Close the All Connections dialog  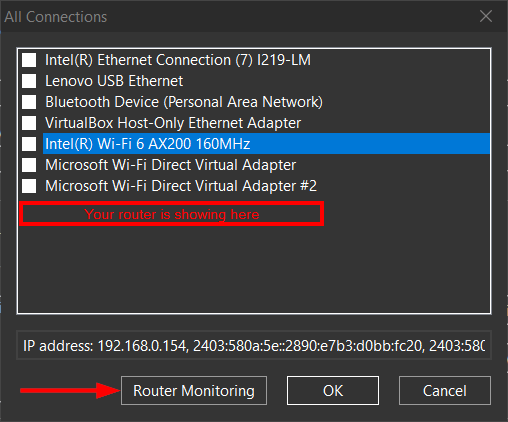click(x=486, y=16)
